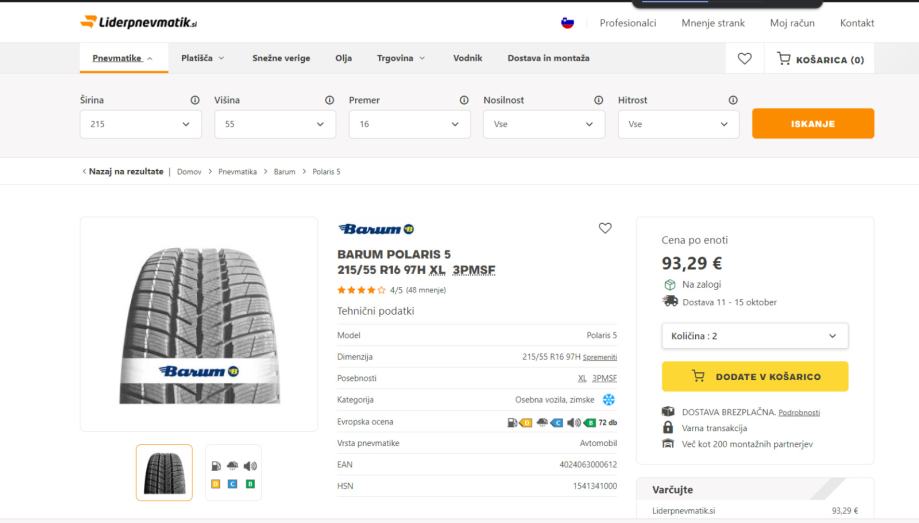Click the winter snowflake category icon
Screen dimensions: 919x523
pyautogui.click(x=608, y=400)
